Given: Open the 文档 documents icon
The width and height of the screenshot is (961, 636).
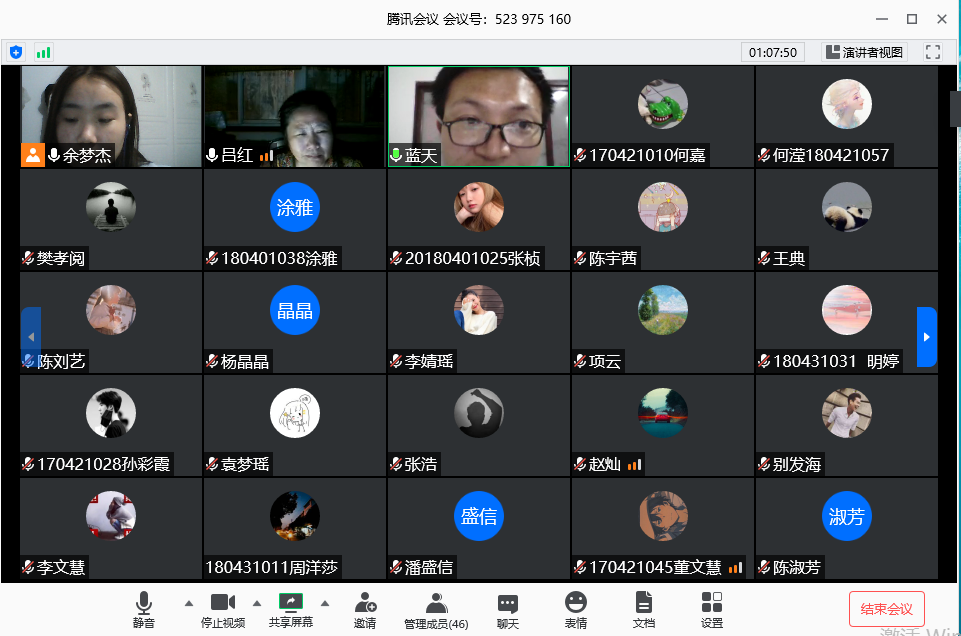Looking at the screenshot, I should [644, 610].
